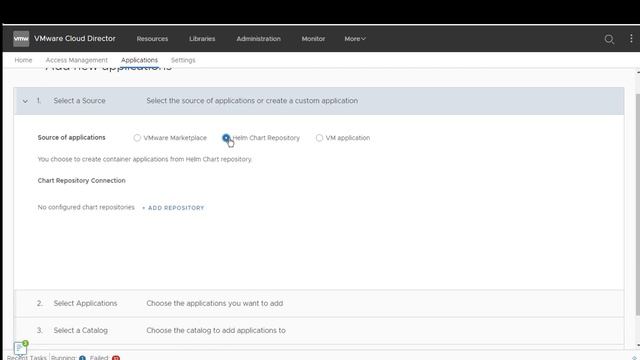Click 'Source of applications' label

coord(71,138)
